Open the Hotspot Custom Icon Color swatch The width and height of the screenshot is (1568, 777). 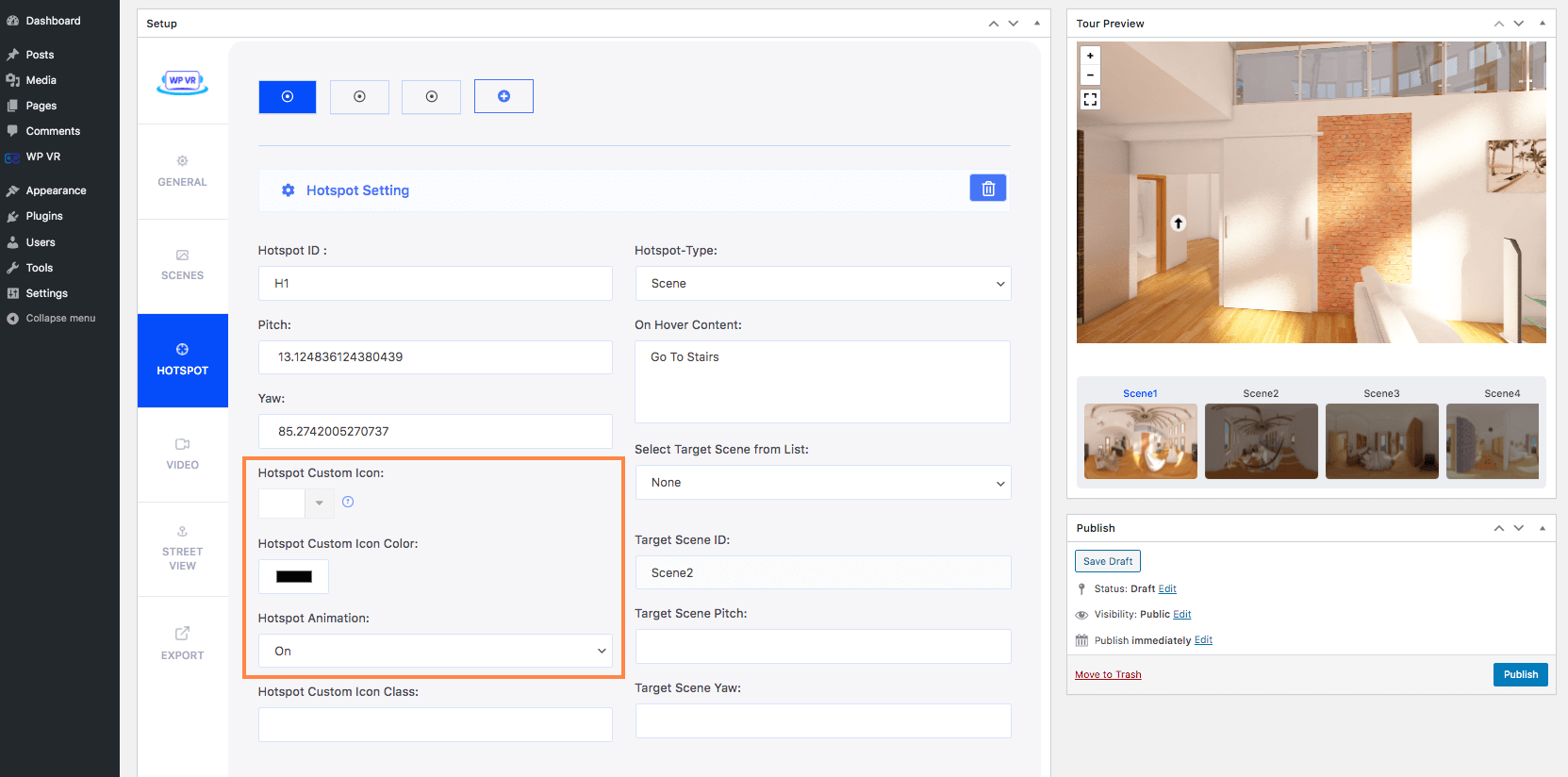(293, 576)
